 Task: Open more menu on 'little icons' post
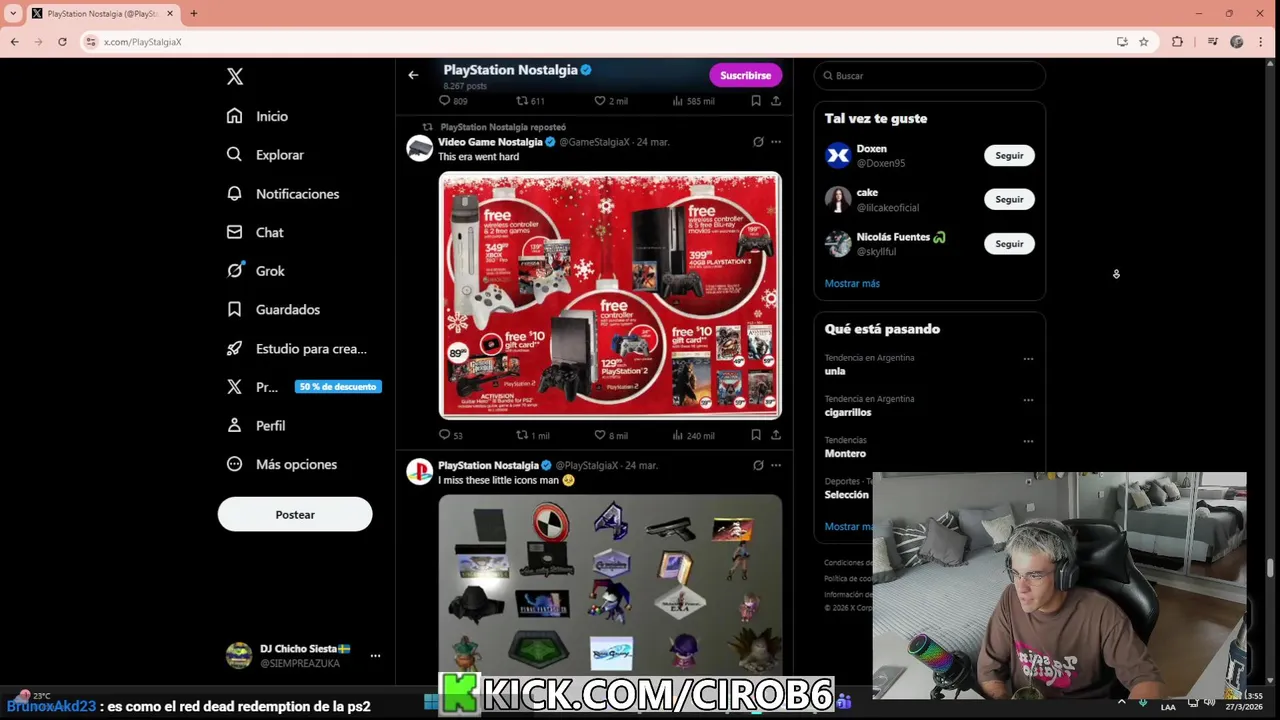click(776, 465)
